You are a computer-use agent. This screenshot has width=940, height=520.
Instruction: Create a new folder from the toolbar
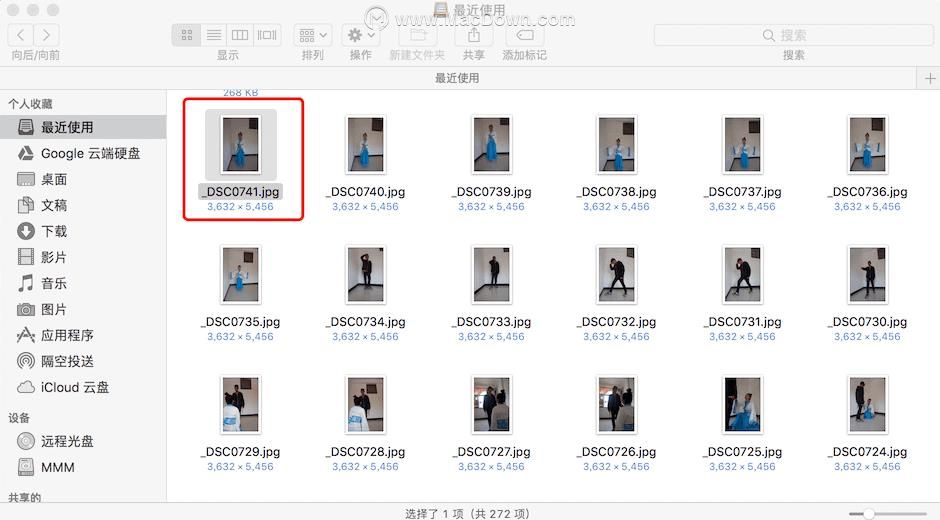pyautogui.click(x=418, y=35)
